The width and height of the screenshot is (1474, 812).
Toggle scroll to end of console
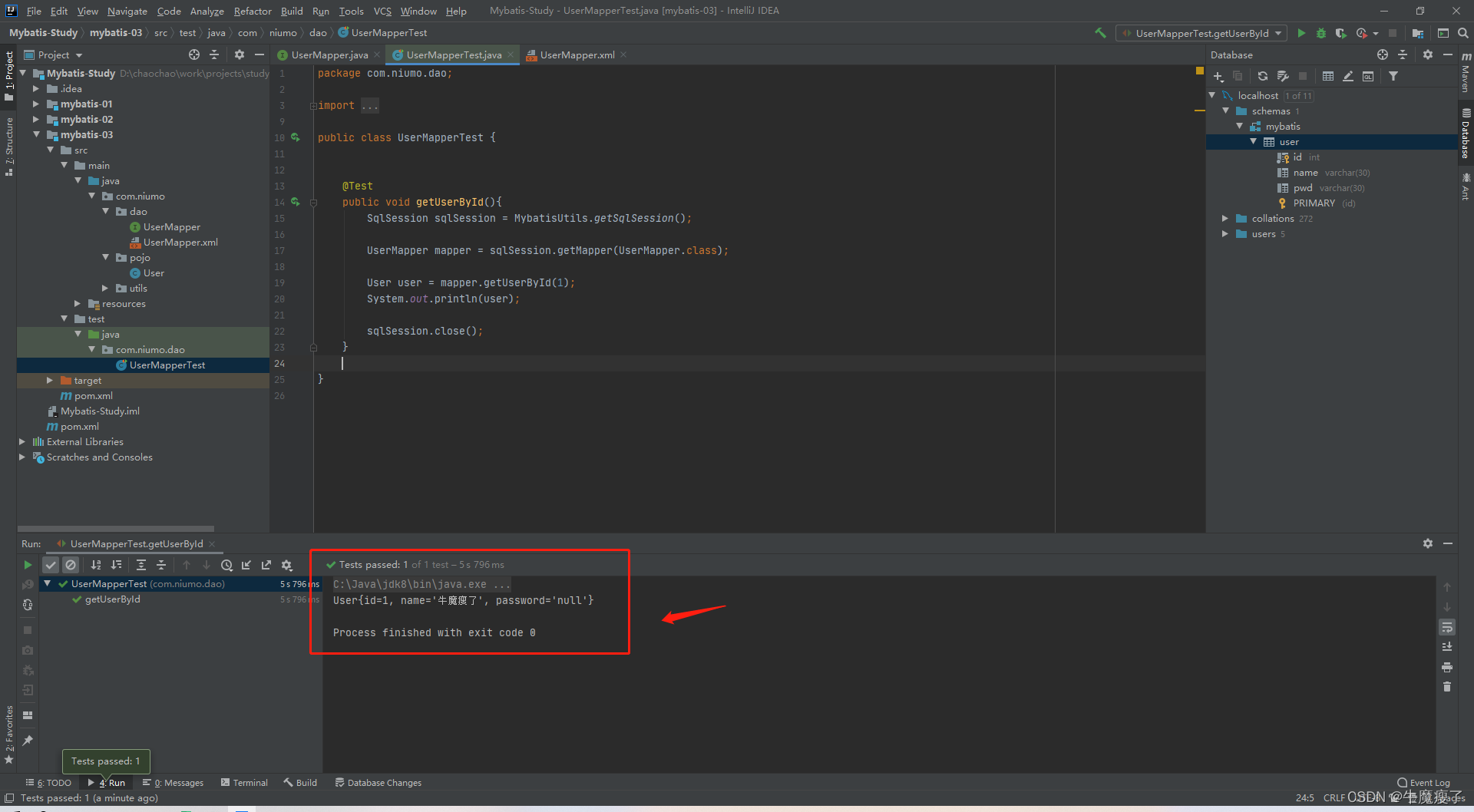[x=1447, y=647]
